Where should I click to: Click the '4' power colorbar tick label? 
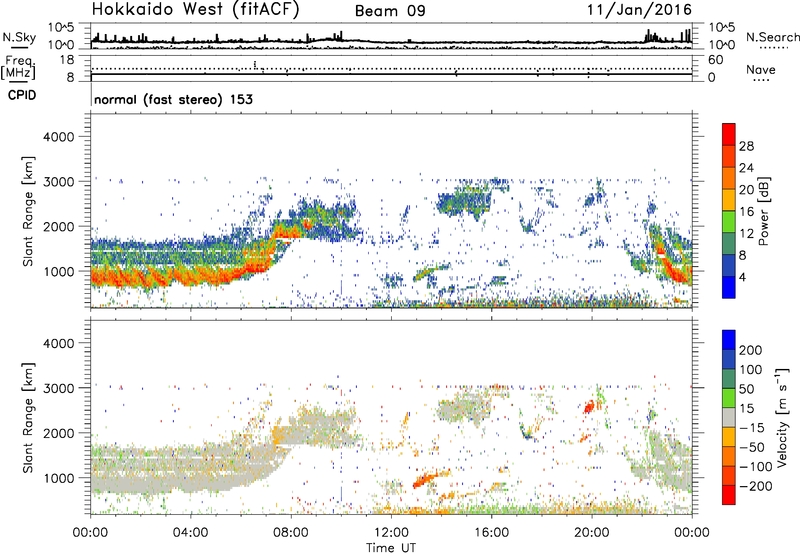(x=742, y=277)
